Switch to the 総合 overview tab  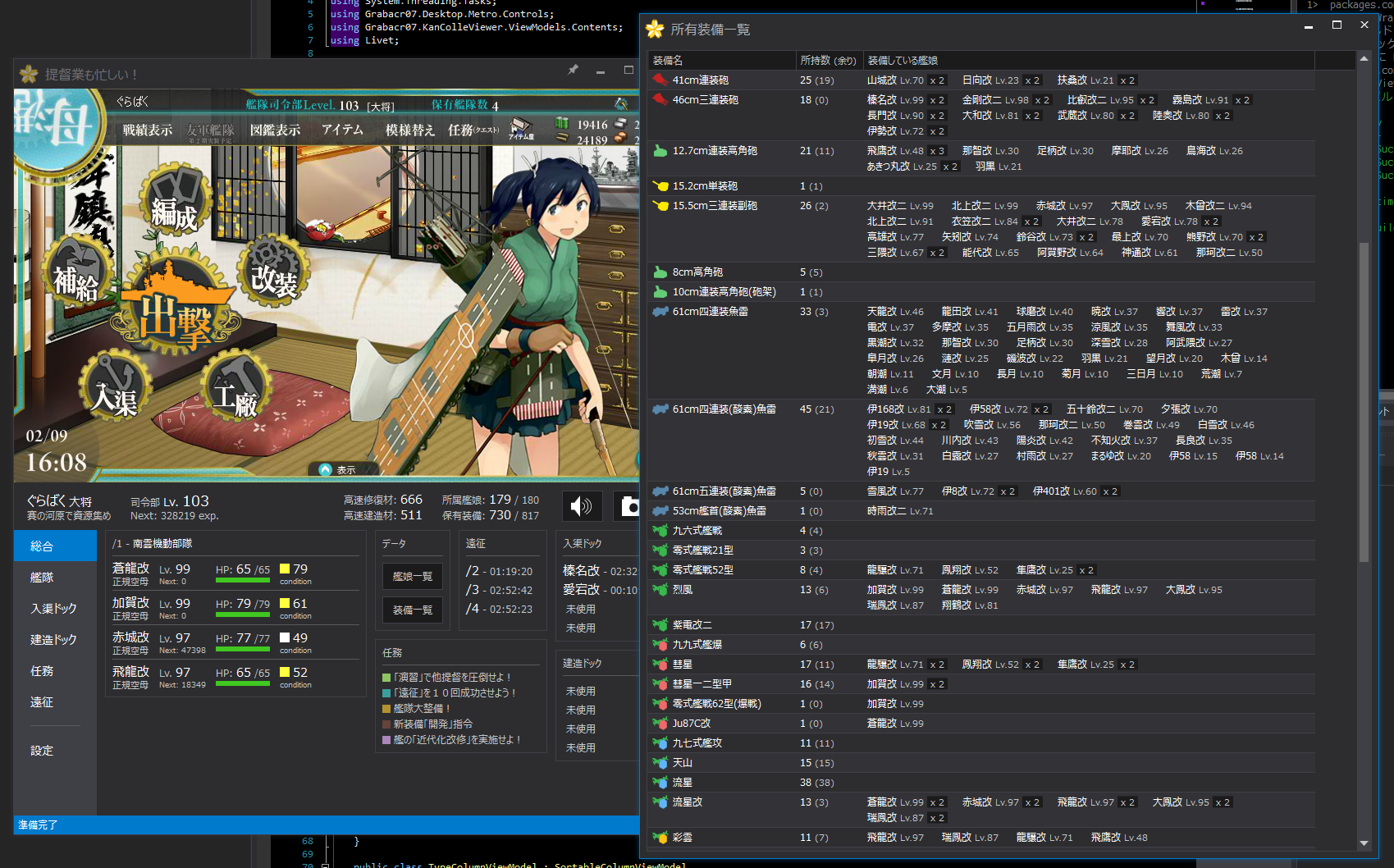coord(55,546)
